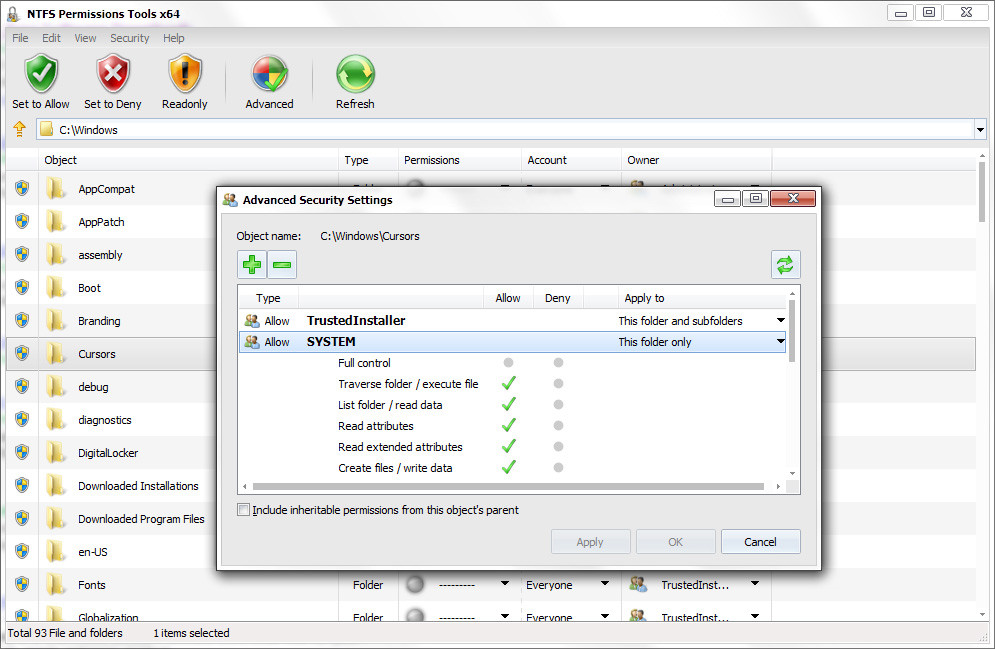Screen dimensions: 995x649
Task: Click the shield icon beside assembly
Action: point(22,254)
